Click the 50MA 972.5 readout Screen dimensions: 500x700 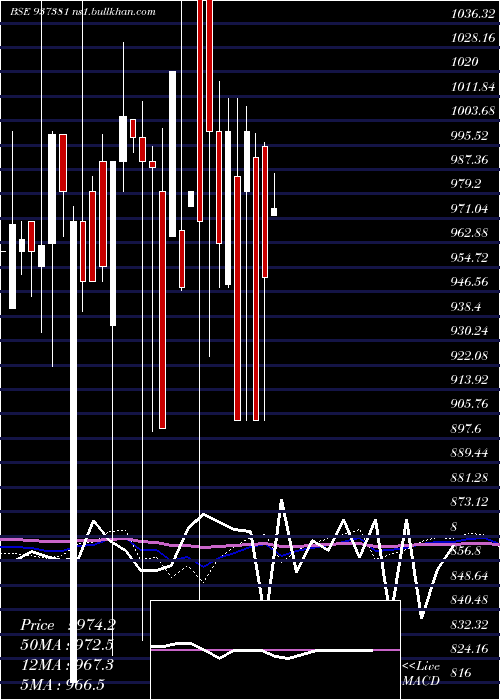pos(66,645)
